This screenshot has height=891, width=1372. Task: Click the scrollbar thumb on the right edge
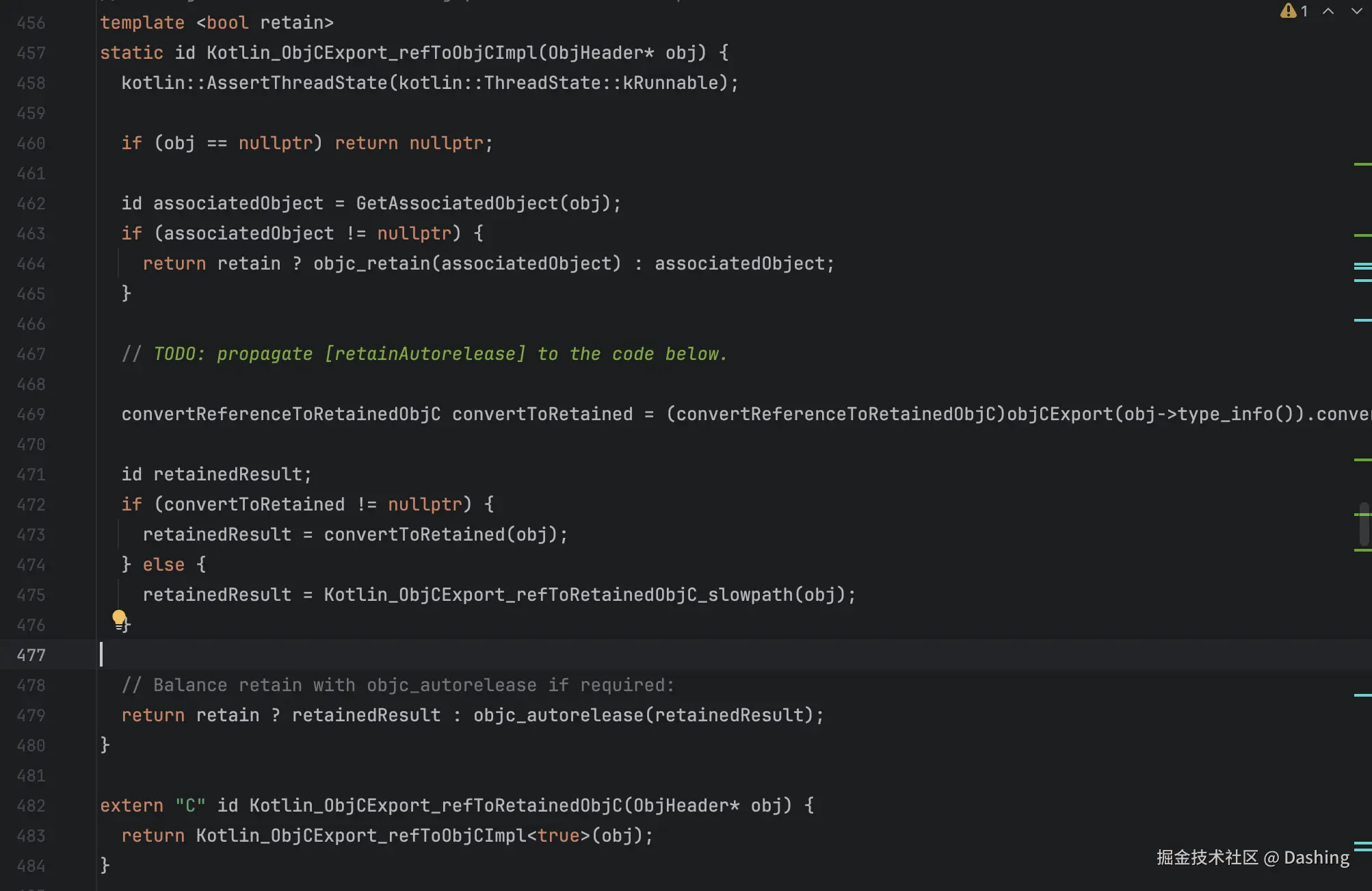click(1364, 524)
